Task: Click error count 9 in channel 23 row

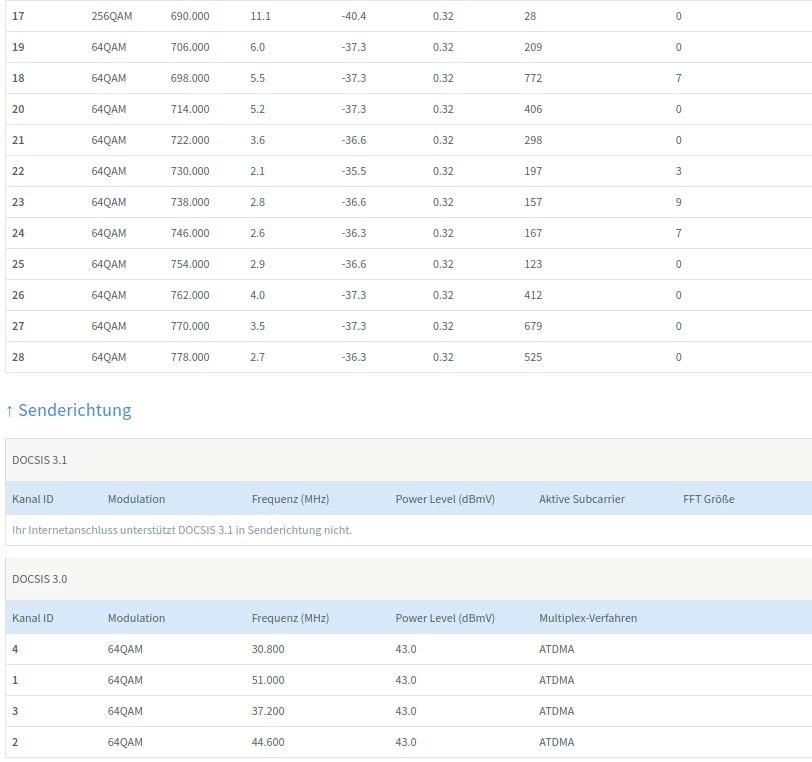Action: click(678, 203)
